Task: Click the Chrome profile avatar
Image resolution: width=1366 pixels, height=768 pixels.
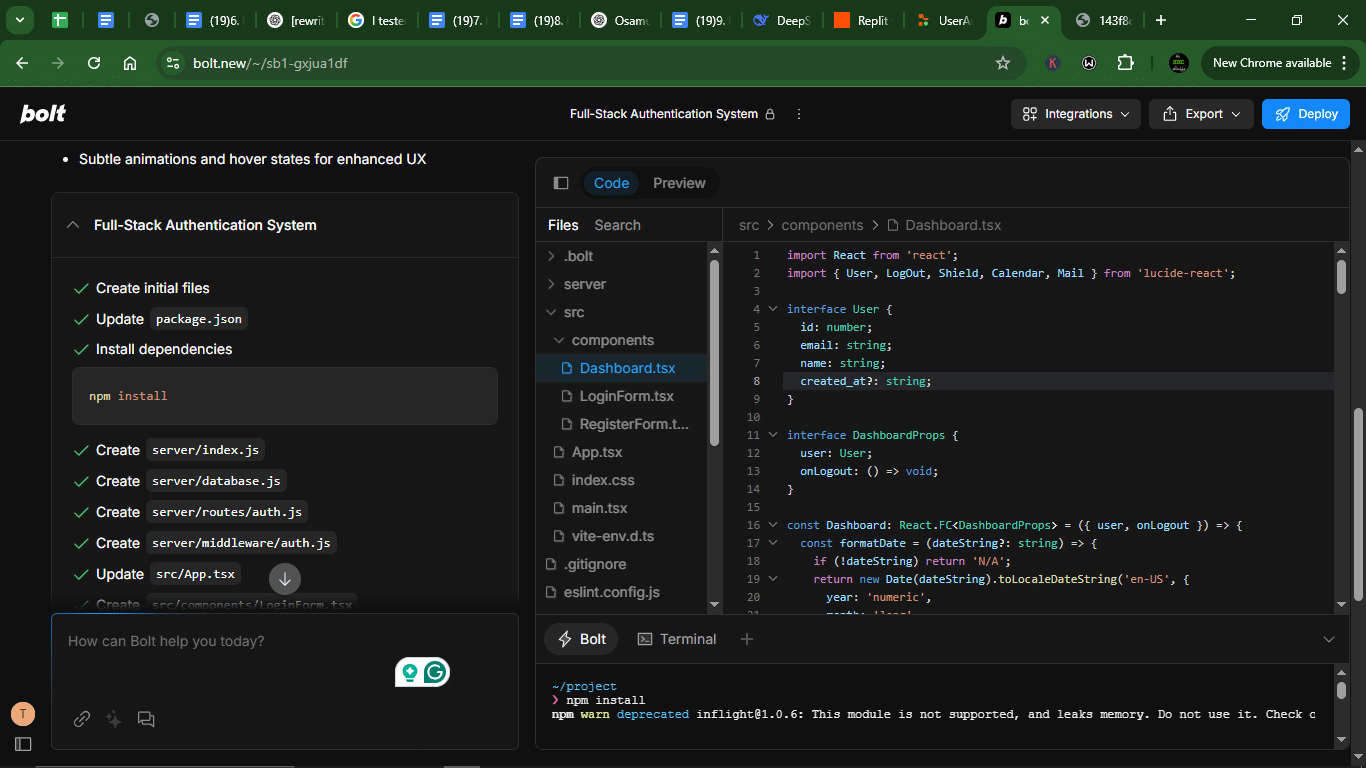Action: coord(1179,63)
